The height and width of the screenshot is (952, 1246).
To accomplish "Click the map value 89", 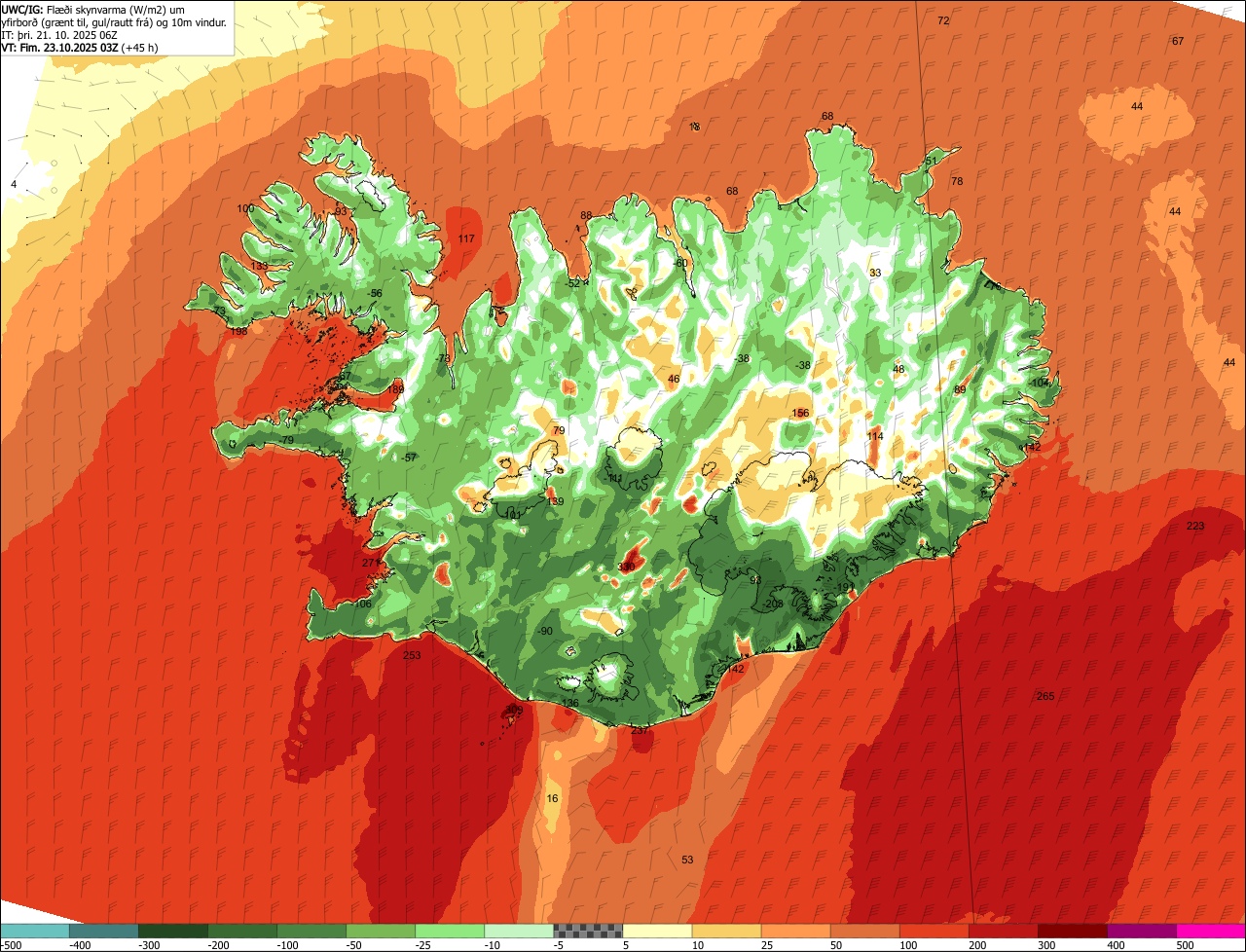I will point(960,389).
